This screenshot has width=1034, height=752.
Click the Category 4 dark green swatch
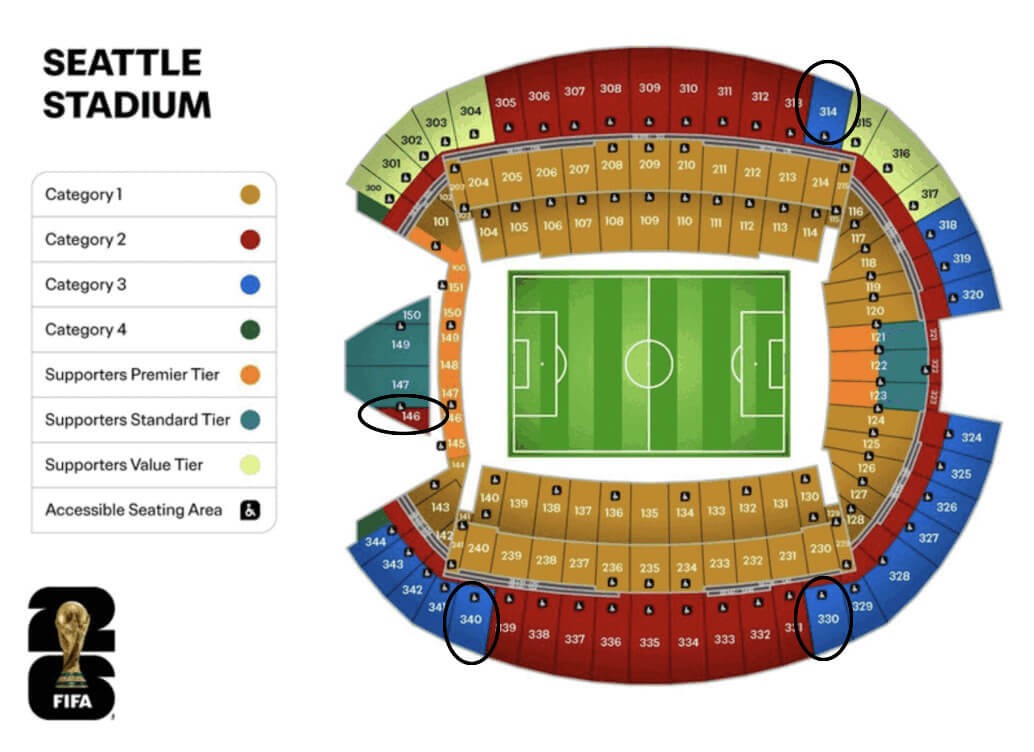coord(250,330)
